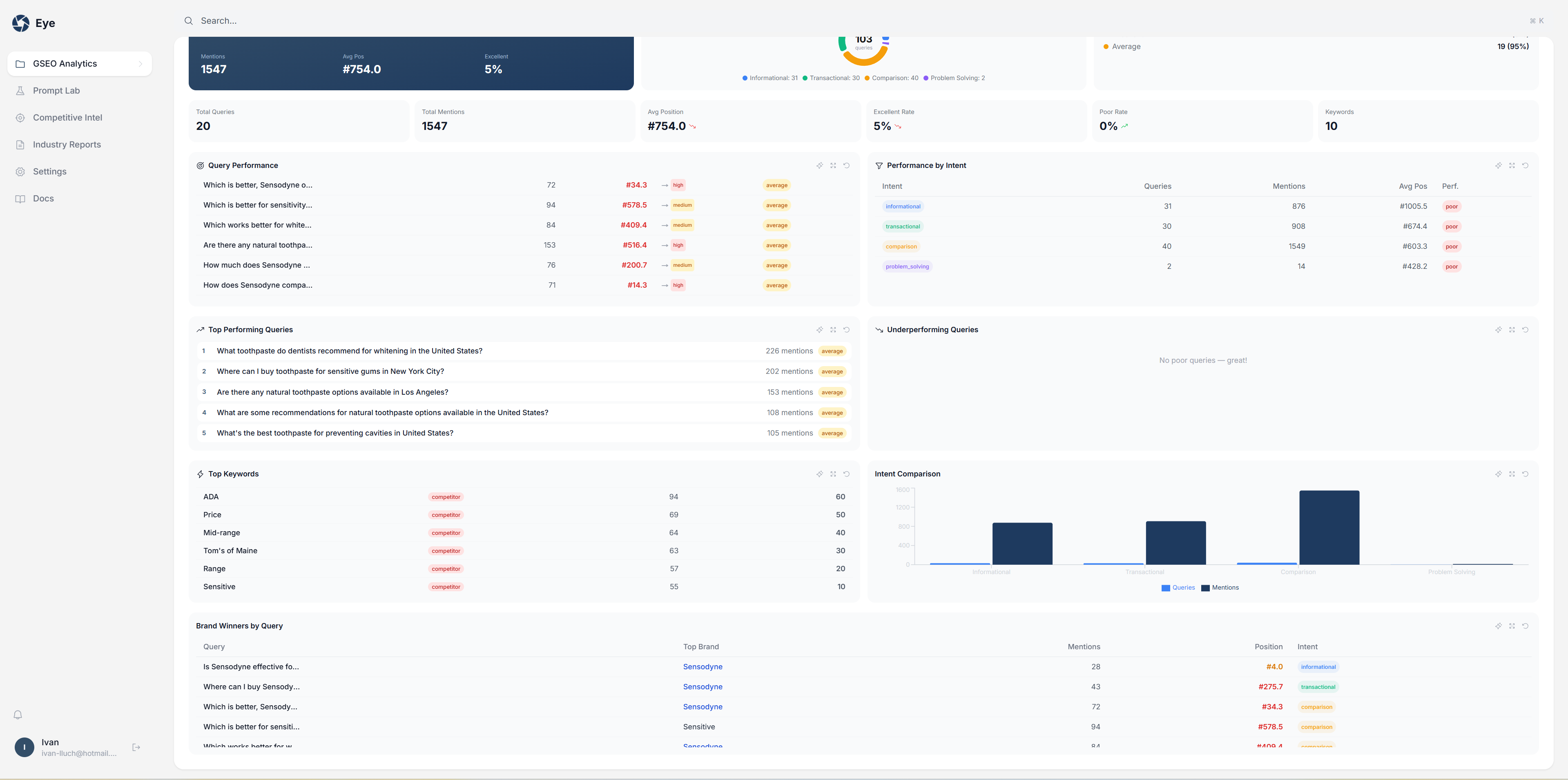Click the sparkle icon in Top Keywords panel

click(x=819, y=474)
